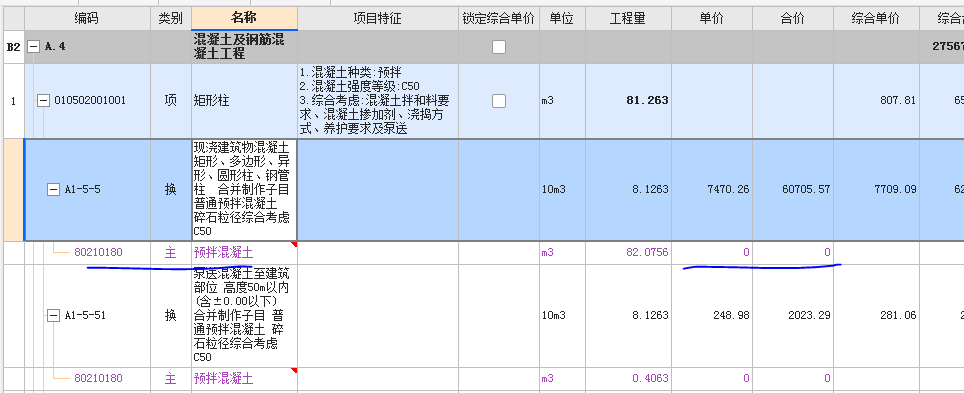Select row number 1 header

[13, 101]
